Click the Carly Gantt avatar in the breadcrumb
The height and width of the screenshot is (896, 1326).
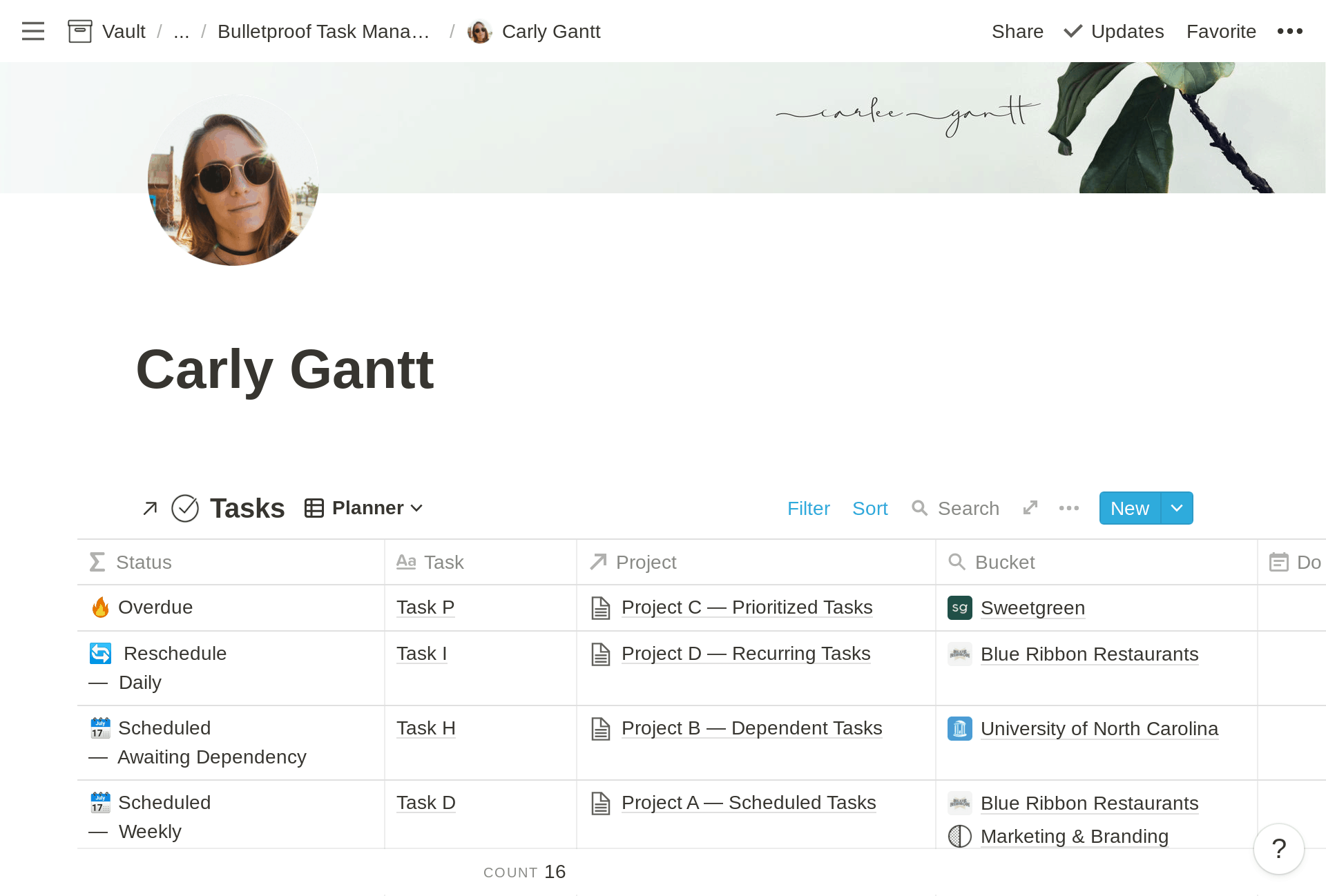pos(479,31)
